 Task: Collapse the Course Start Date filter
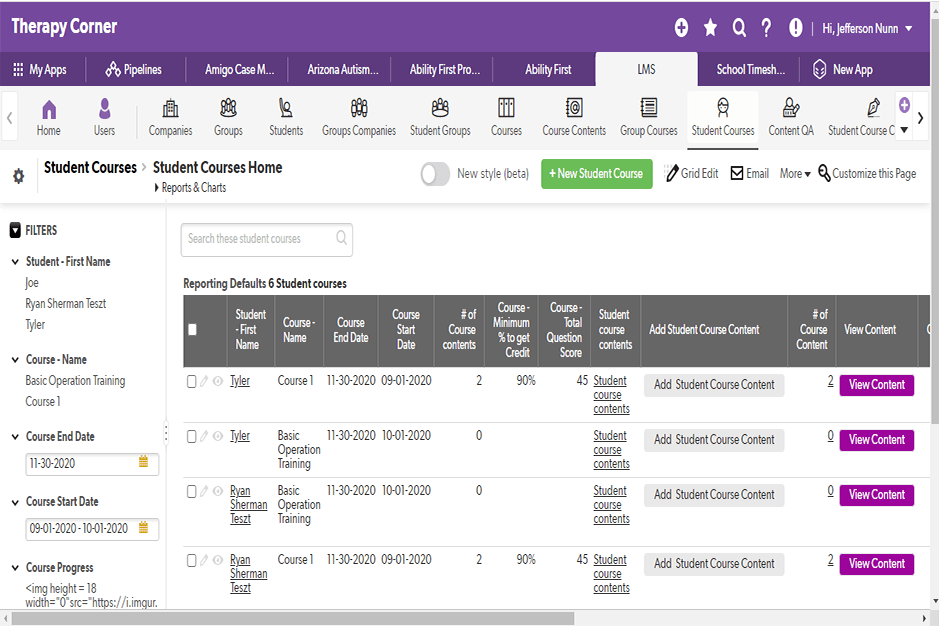tap(16, 502)
